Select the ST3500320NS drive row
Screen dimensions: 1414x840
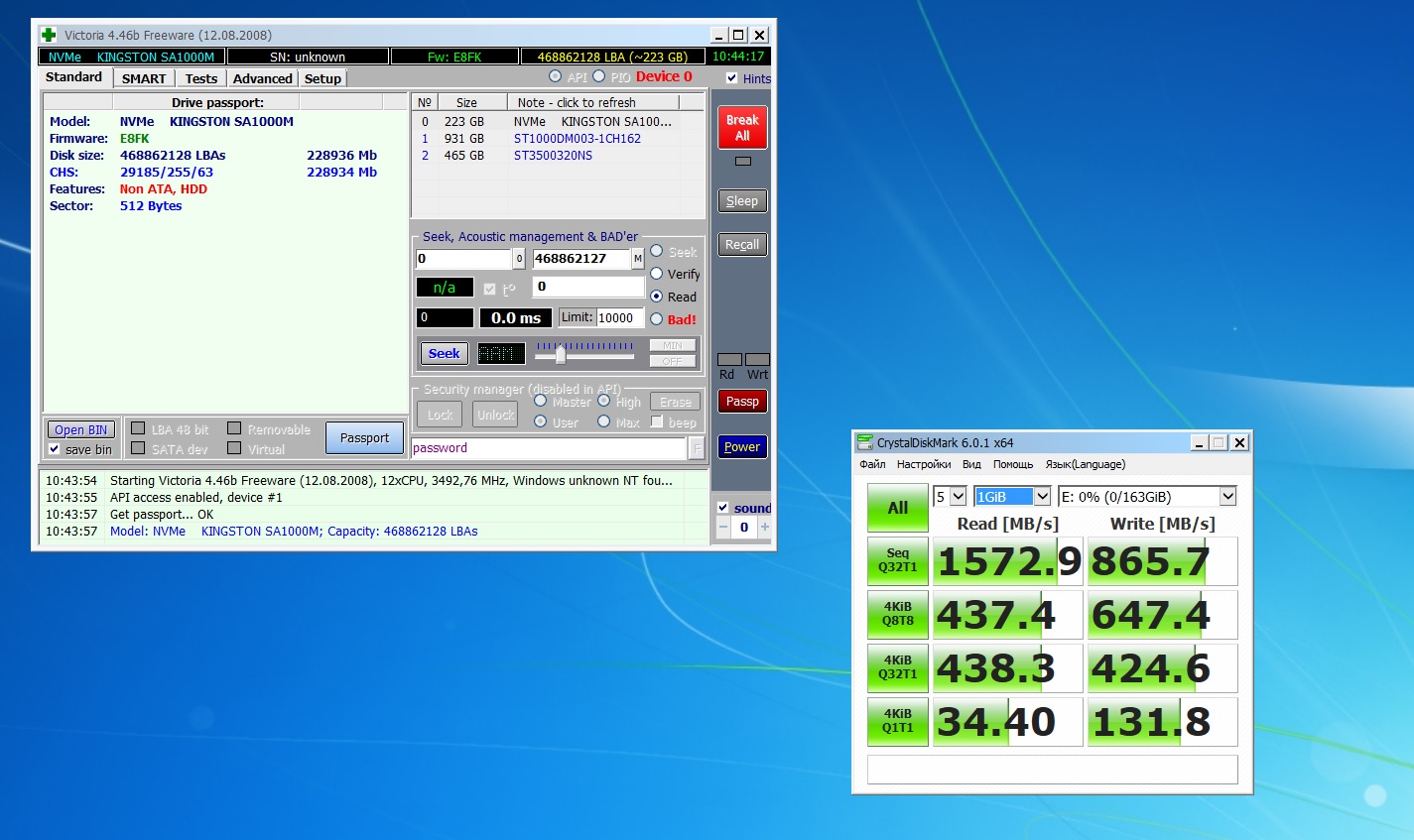tap(557, 156)
